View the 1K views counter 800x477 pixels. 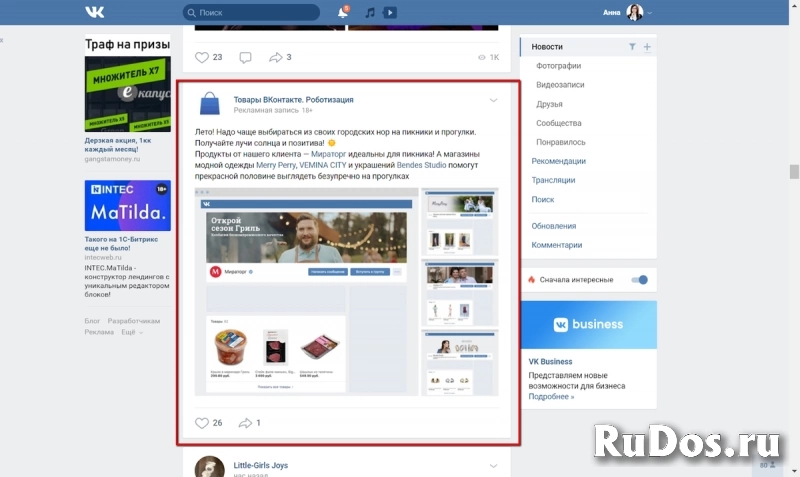coord(488,57)
